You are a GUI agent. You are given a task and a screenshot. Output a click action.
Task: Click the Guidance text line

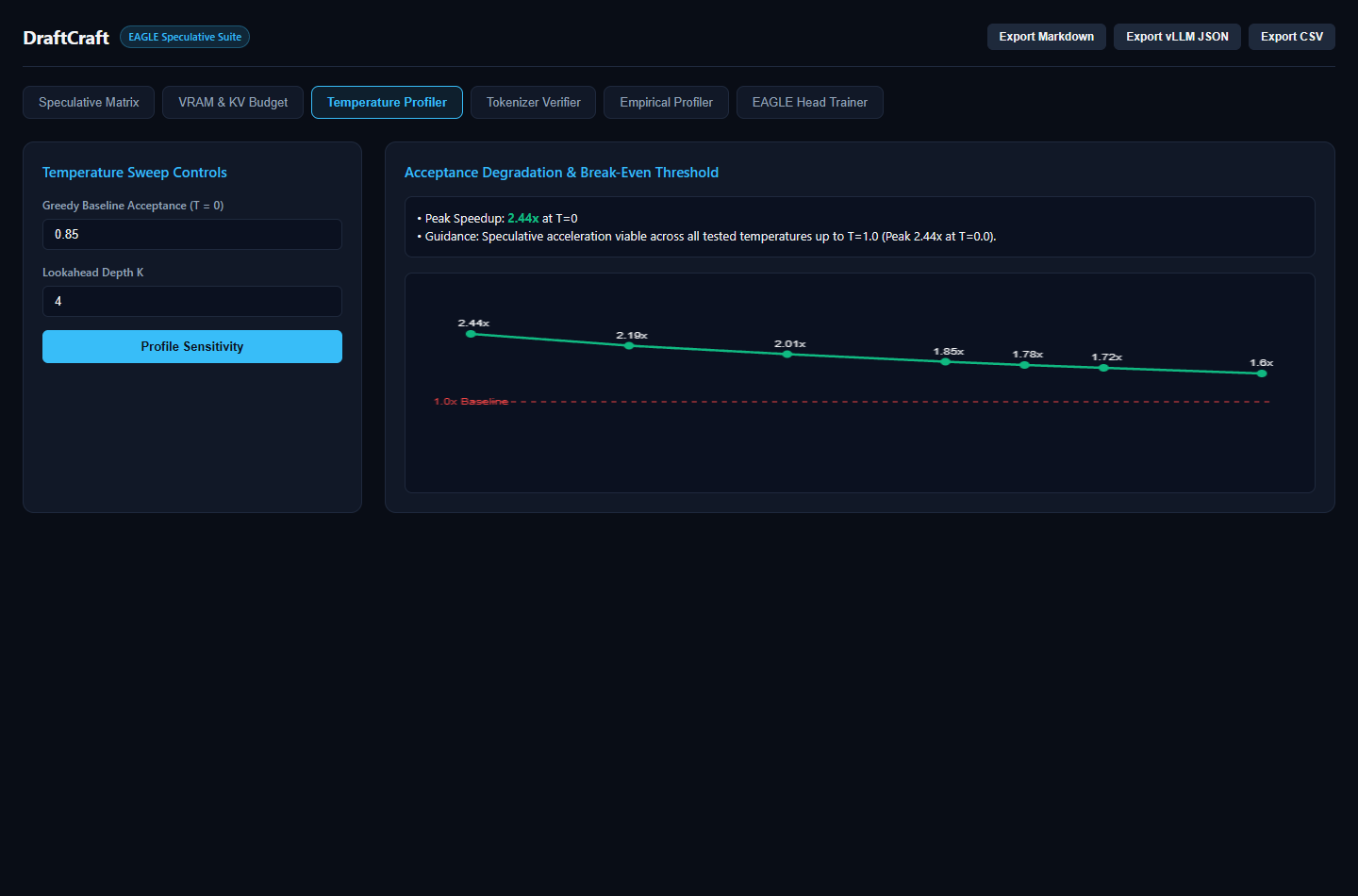(x=707, y=237)
